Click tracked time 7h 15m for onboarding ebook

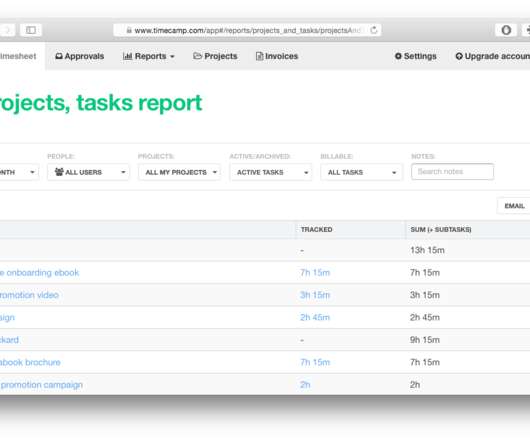coord(315,273)
